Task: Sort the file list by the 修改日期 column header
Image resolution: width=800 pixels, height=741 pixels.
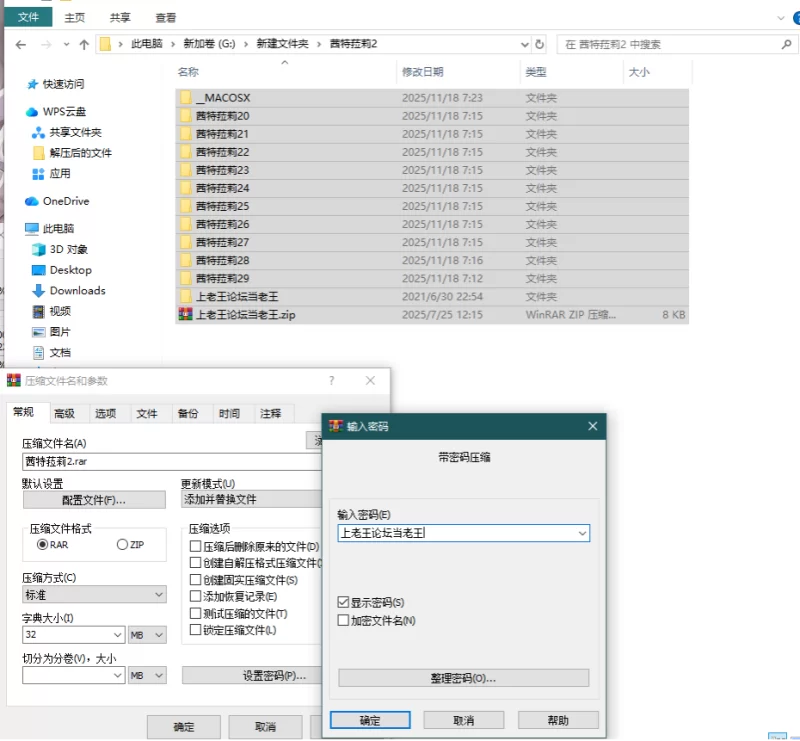Action: pos(422,72)
